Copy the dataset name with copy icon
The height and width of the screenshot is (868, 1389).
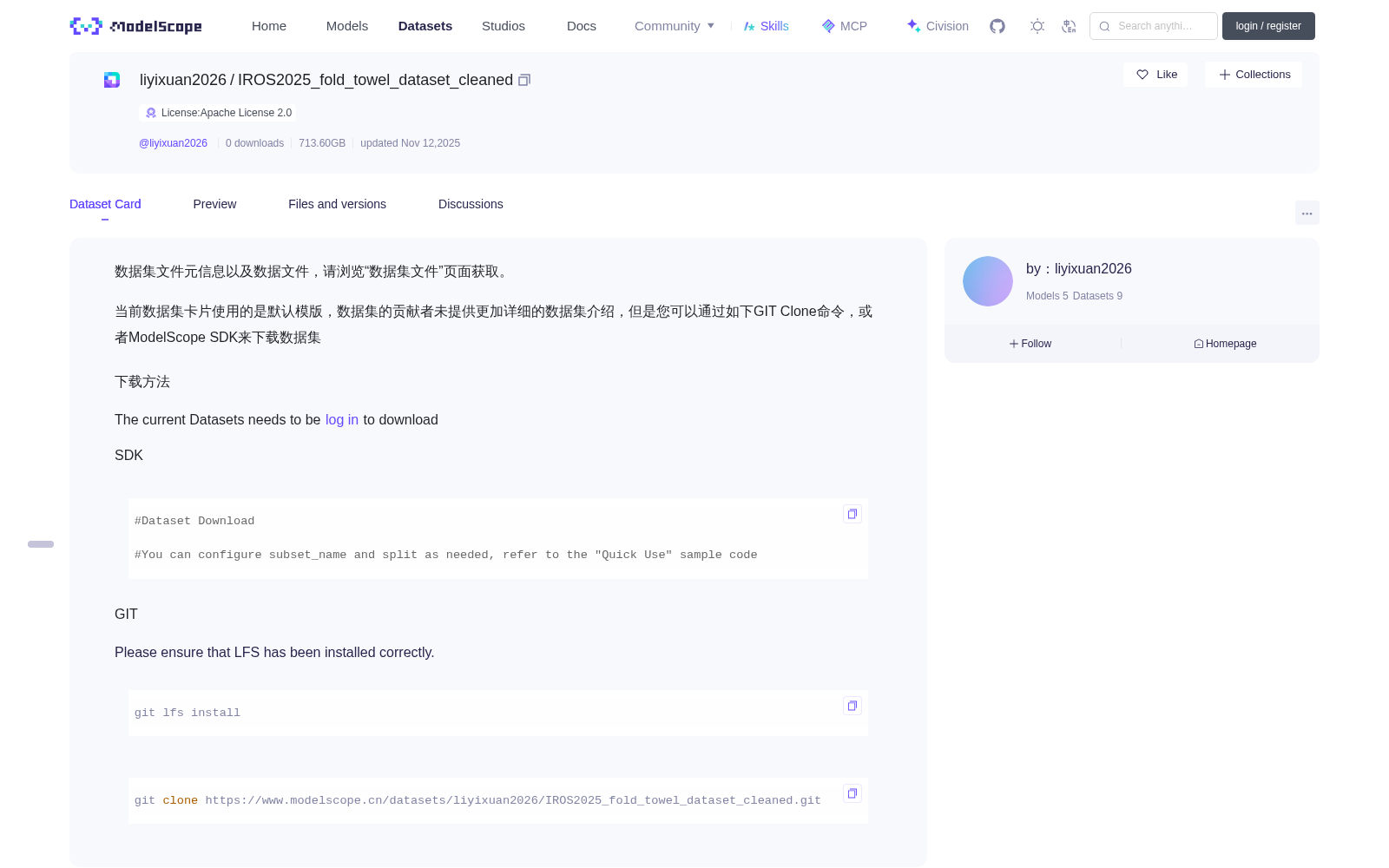524,80
